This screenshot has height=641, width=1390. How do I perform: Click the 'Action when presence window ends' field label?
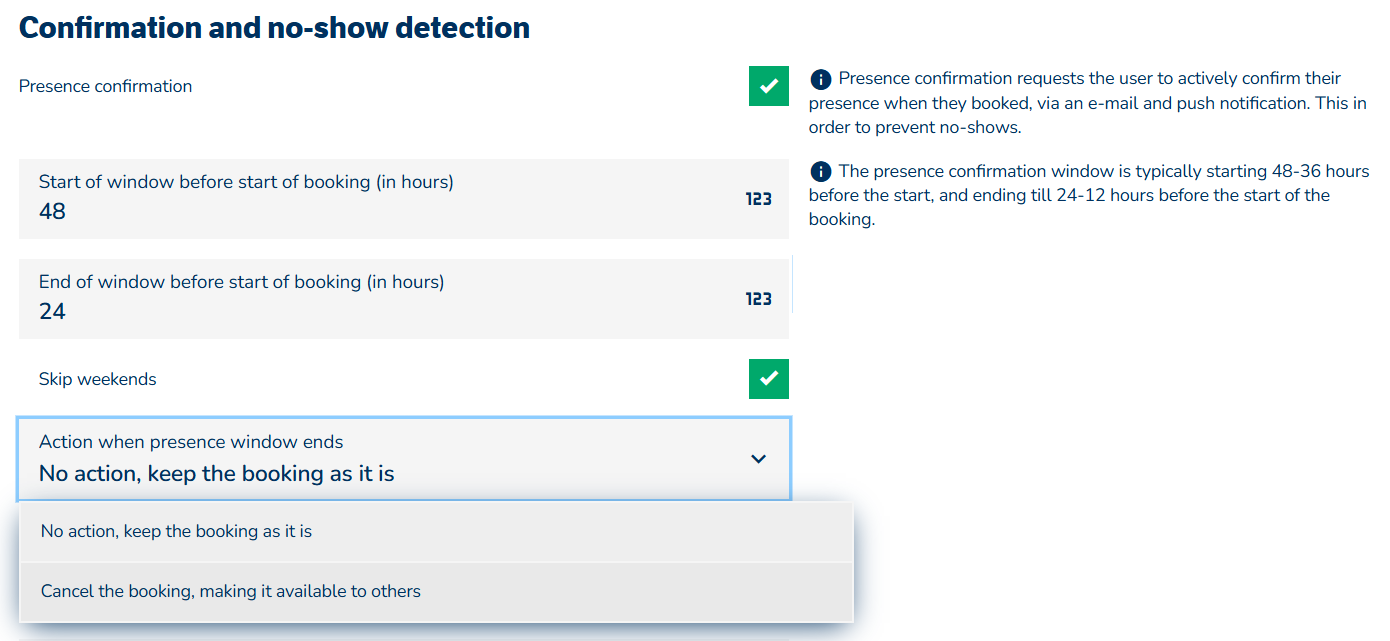click(x=191, y=442)
